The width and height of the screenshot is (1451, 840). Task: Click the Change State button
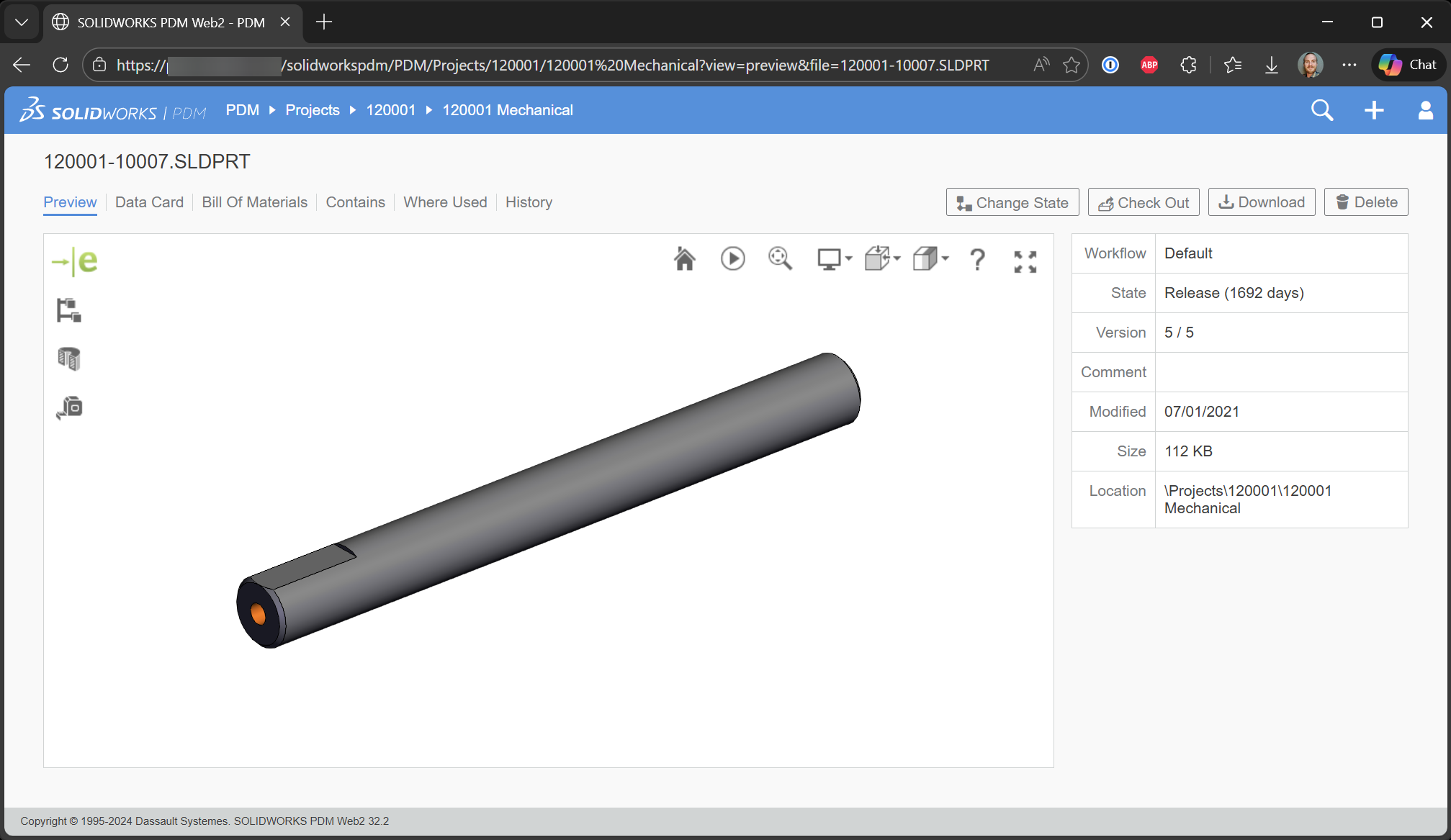tap(1012, 202)
